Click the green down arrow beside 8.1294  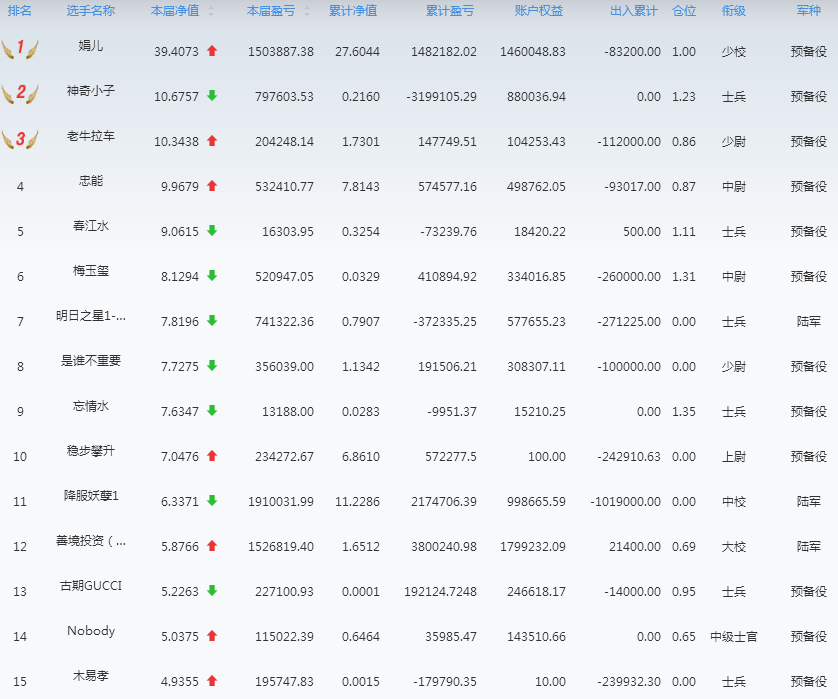point(211,276)
